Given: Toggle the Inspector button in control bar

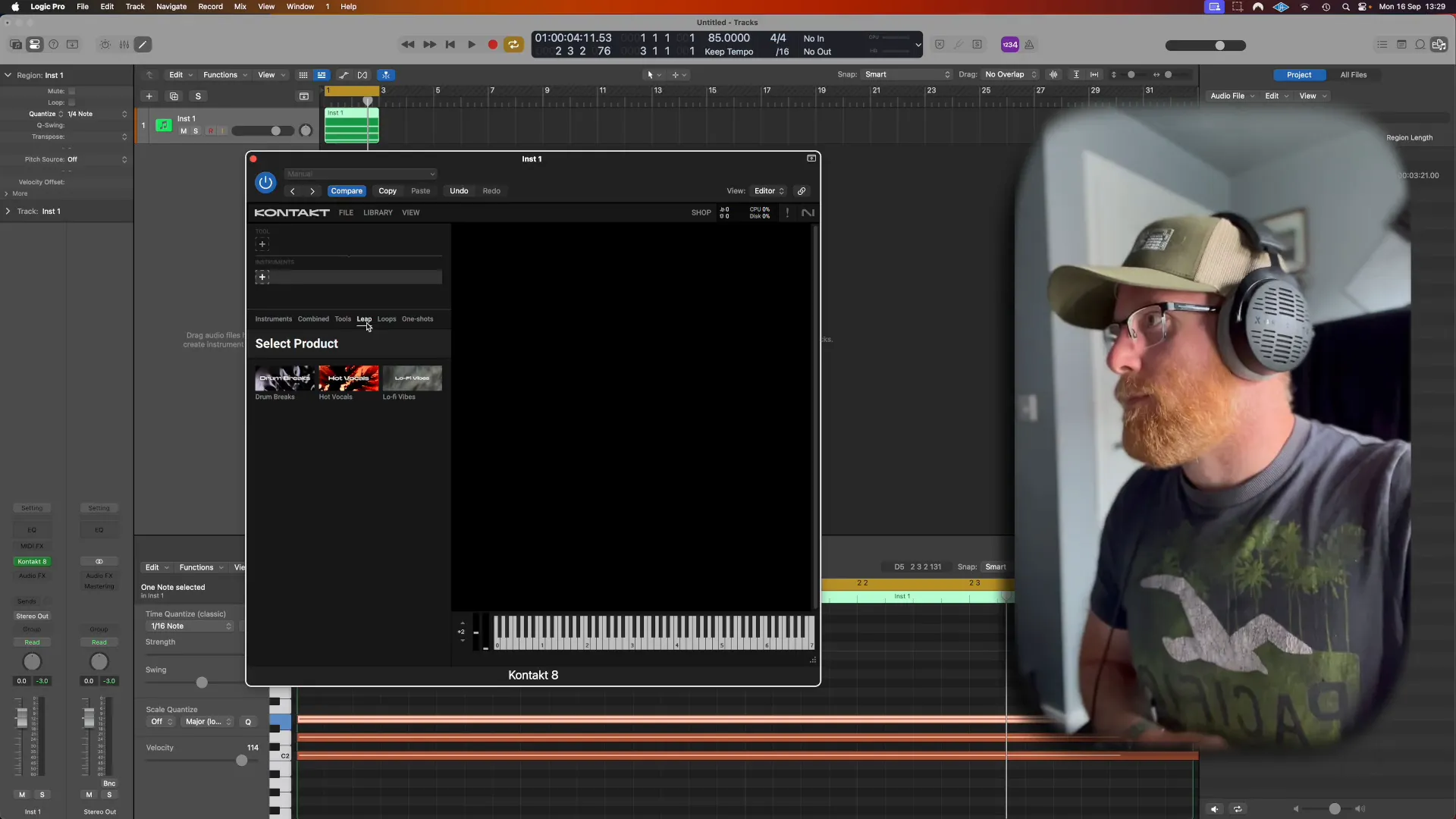Looking at the screenshot, I should [x=35, y=45].
